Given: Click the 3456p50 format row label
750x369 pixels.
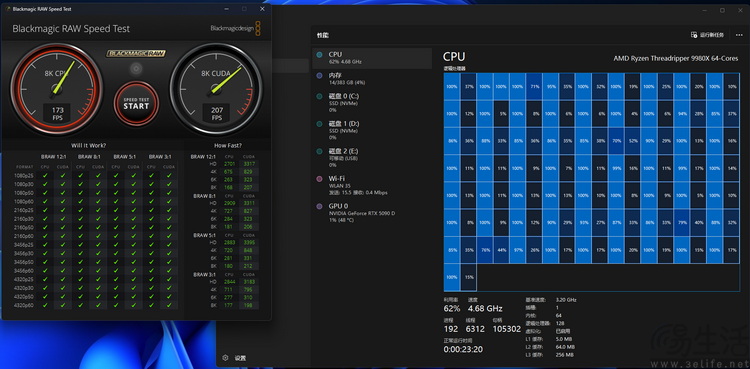Looking at the screenshot, I should 24,262.
